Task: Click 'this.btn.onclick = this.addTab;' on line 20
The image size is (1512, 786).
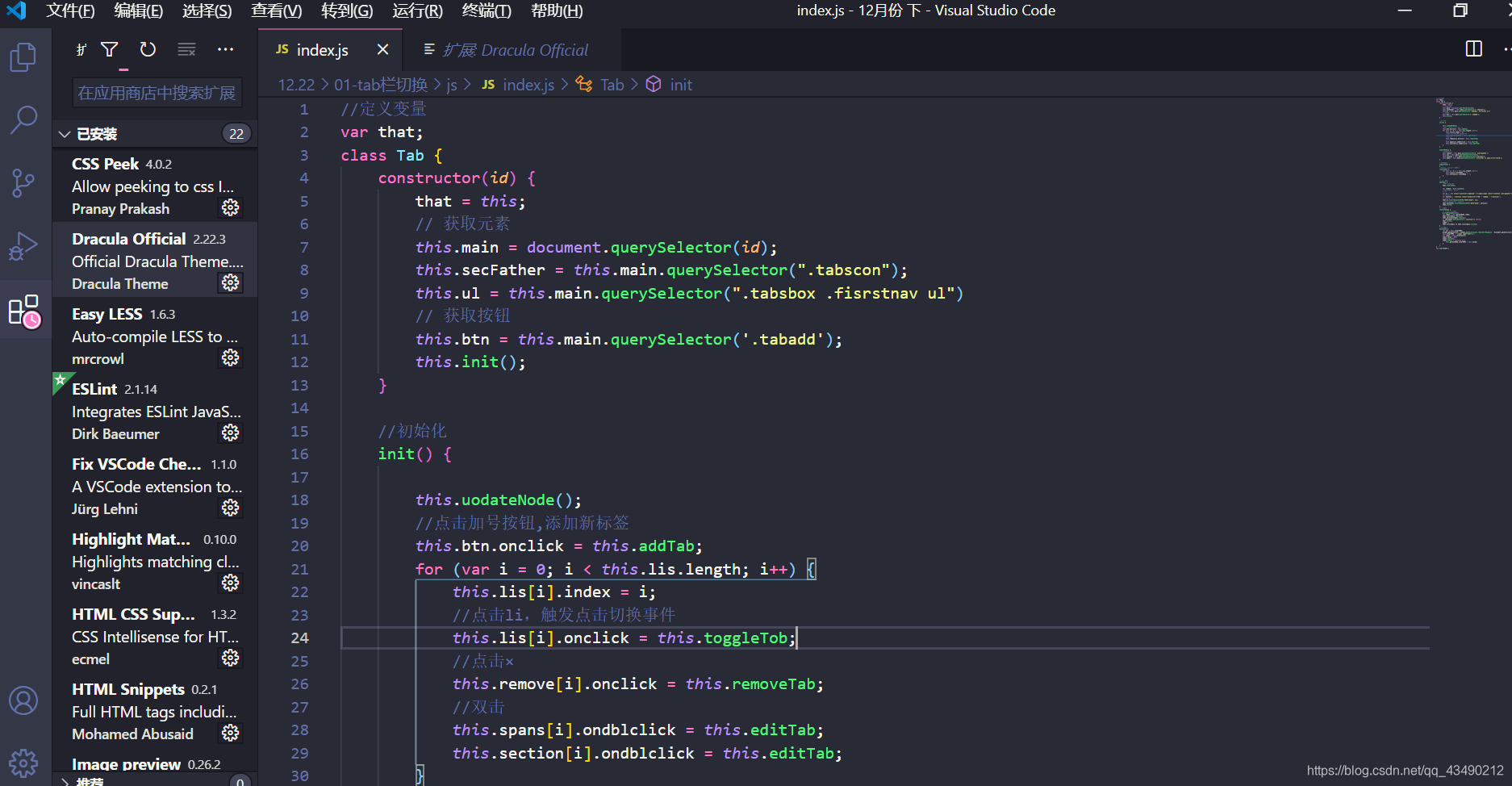Action: pos(558,546)
